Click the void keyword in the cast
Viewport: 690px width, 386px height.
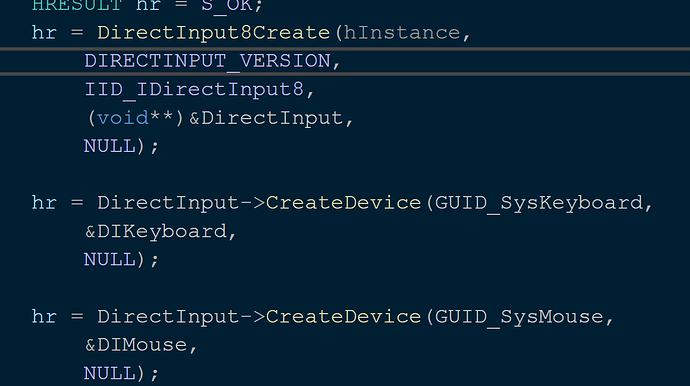click(x=123, y=118)
